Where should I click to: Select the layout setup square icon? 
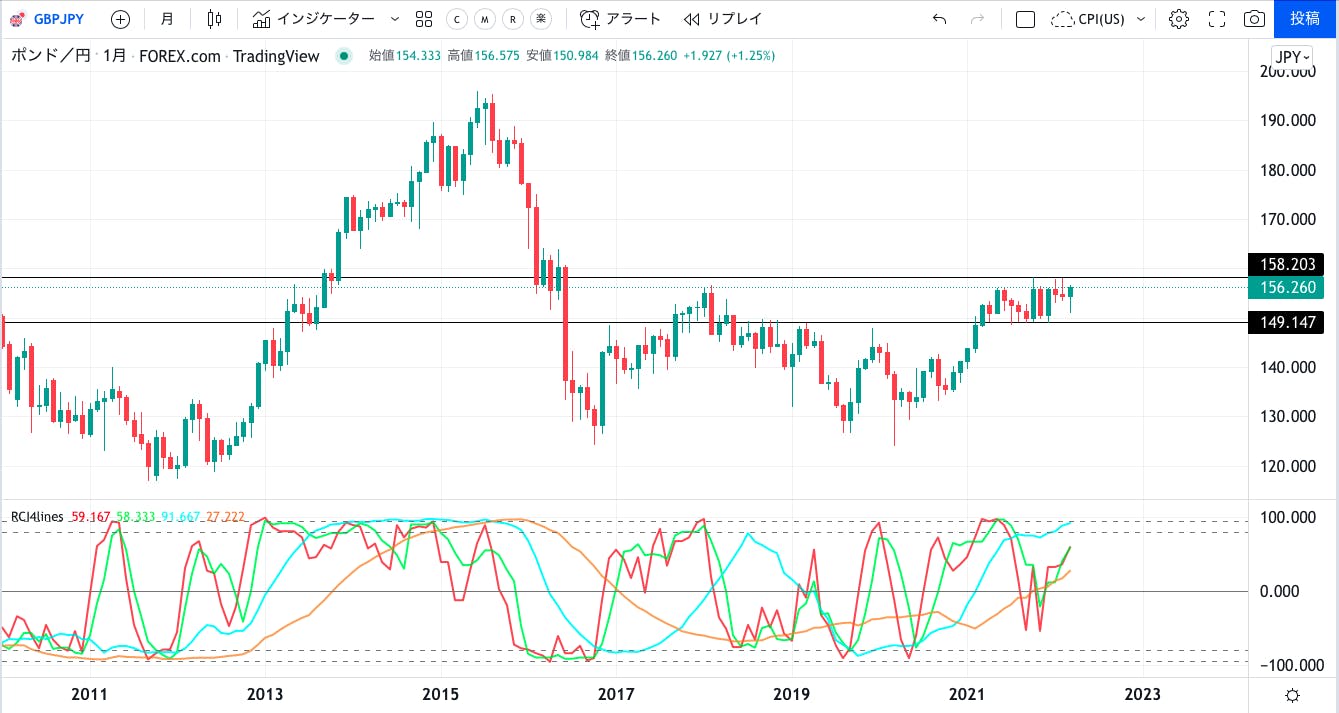[1025, 19]
